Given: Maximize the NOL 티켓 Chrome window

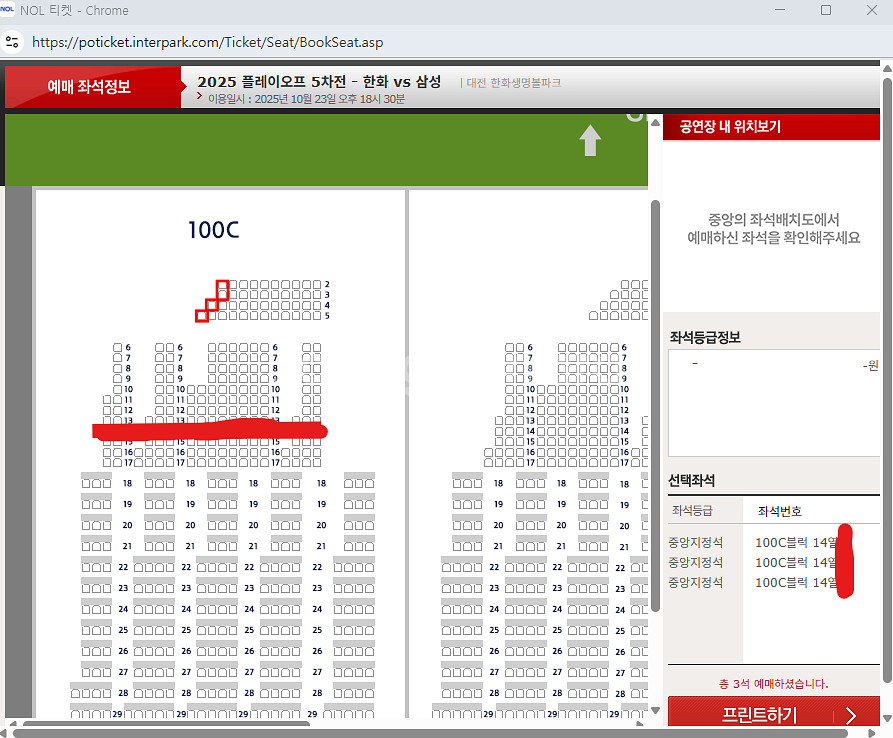Looking at the screenshot, I should coord(825,10).
